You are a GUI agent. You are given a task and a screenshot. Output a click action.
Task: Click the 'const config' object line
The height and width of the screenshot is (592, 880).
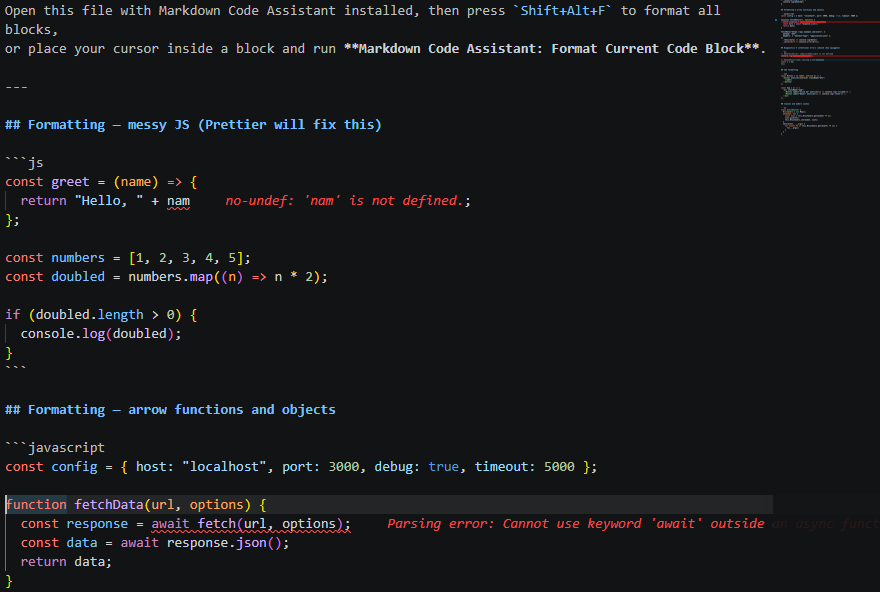[301, 467]
